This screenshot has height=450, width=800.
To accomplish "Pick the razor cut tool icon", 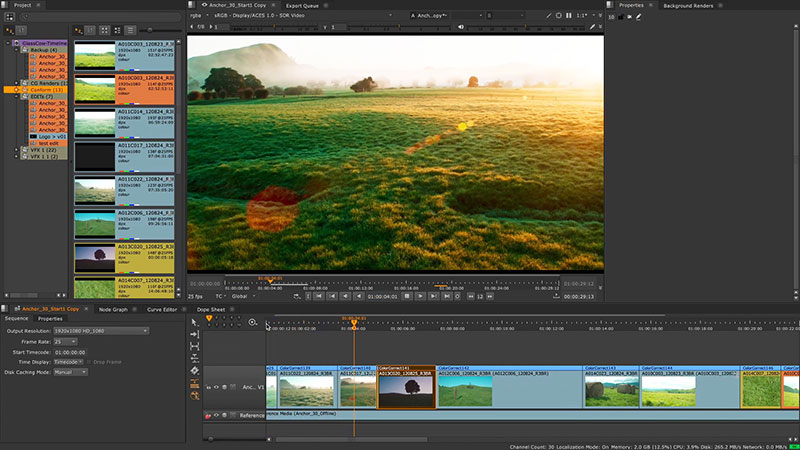I will [x=194, y=370].
